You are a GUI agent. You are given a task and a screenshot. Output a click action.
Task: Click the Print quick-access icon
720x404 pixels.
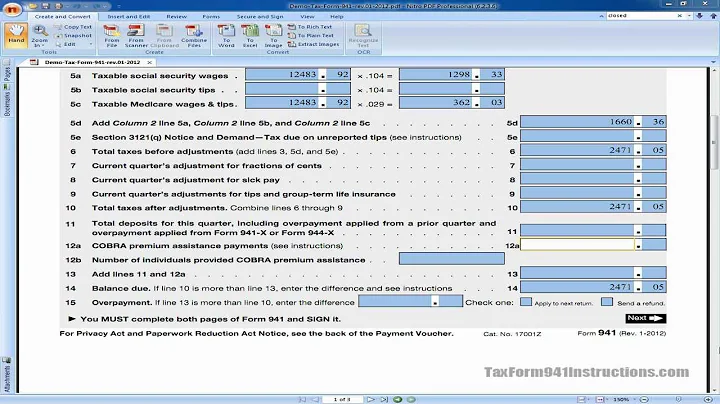click(x=59, y=6)
